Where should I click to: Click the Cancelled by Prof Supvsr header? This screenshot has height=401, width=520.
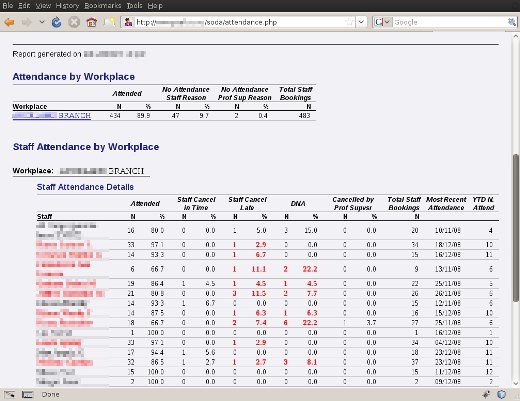[353, 204]
